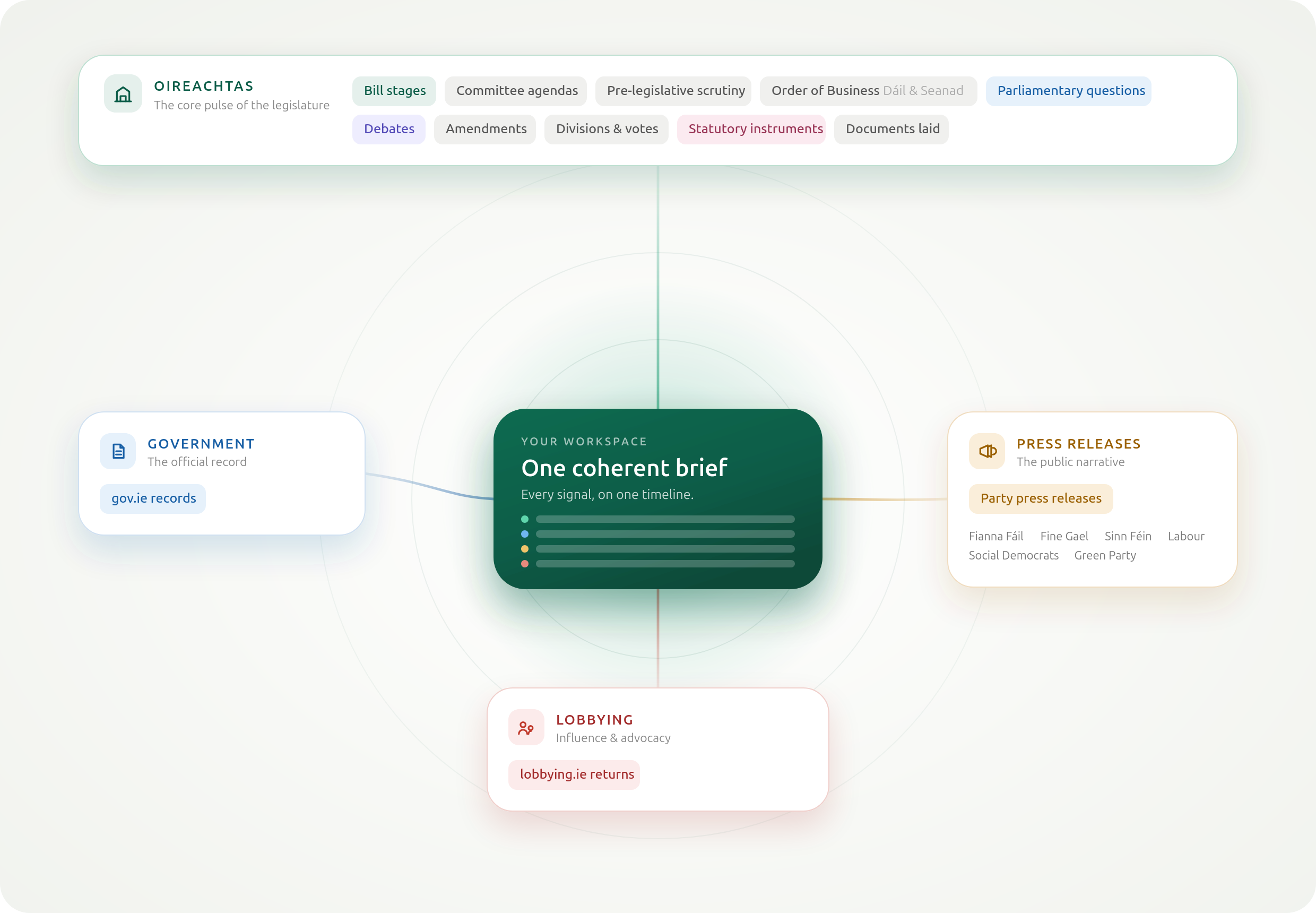
Task: Click the yellow dot timeline row
Action: (x=657, y=549)
